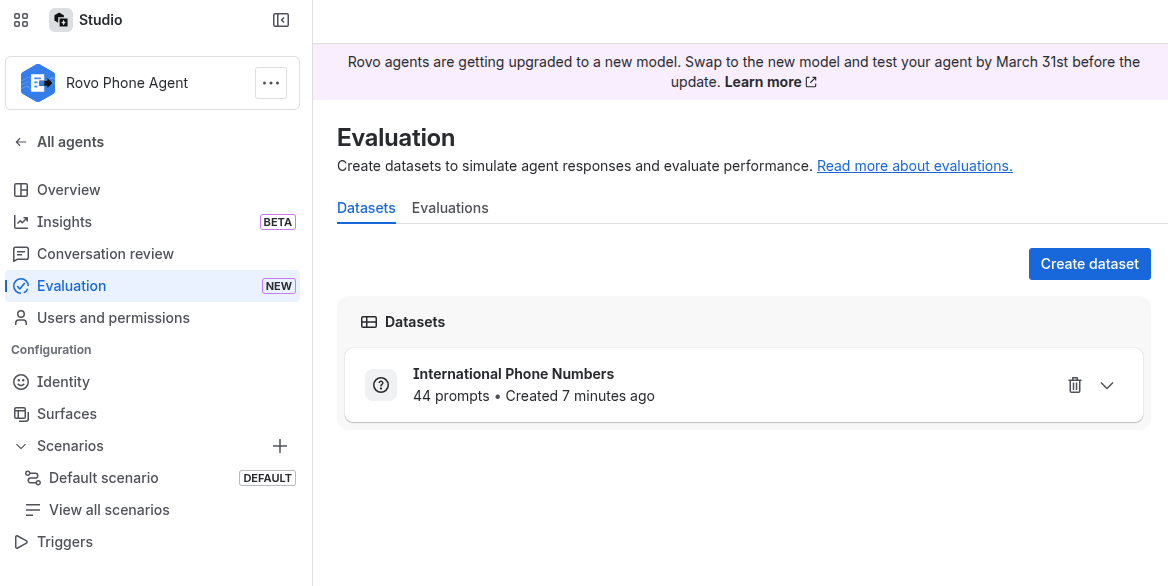Open the agent more options menu
Image resolution: width=1168 pixels, height=586 pixels.
[271, 83]
